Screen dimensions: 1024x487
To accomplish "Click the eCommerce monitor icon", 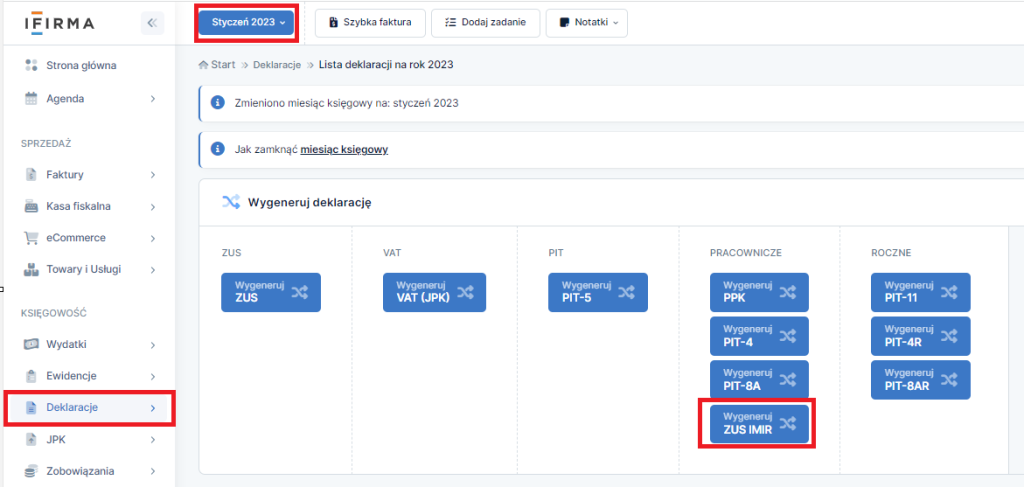I will tap(31, 238).
